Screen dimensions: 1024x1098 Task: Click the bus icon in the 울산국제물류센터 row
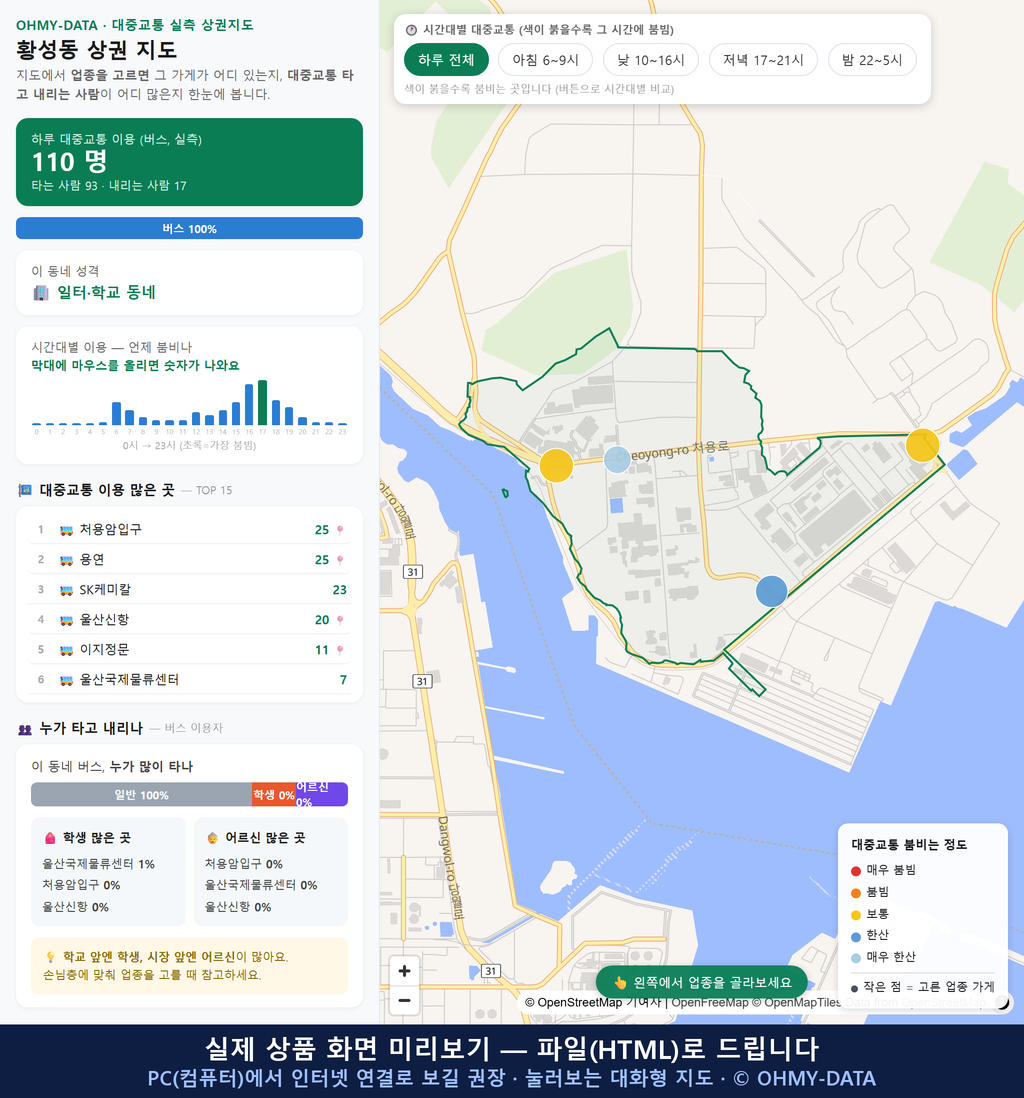click(x=66, y=680)
